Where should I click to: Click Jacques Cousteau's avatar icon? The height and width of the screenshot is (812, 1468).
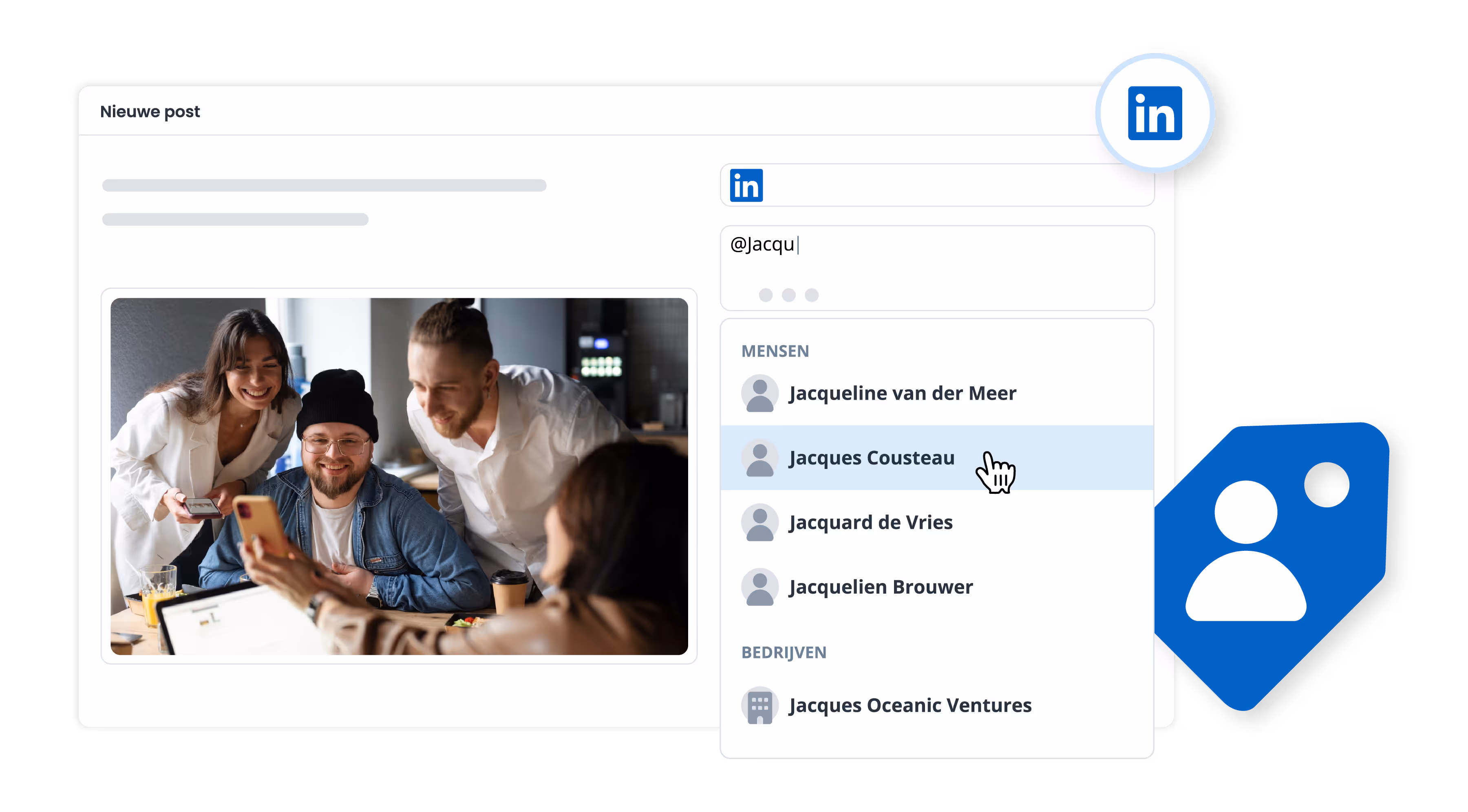759,458
